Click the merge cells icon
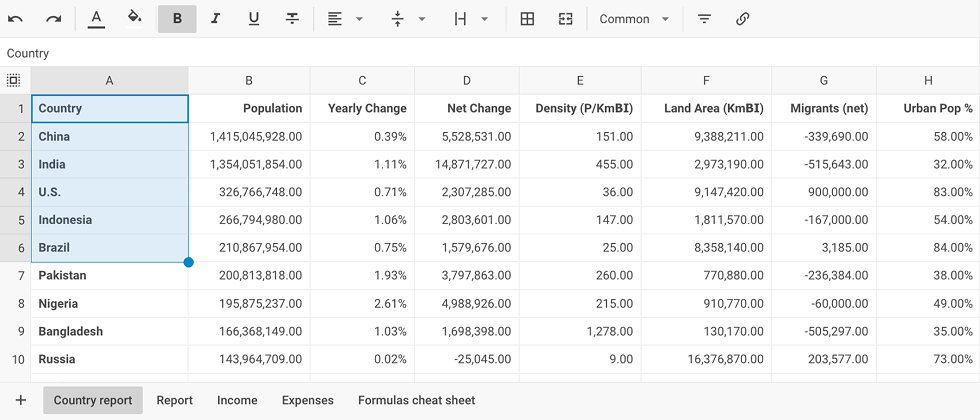 coord(565,19)
